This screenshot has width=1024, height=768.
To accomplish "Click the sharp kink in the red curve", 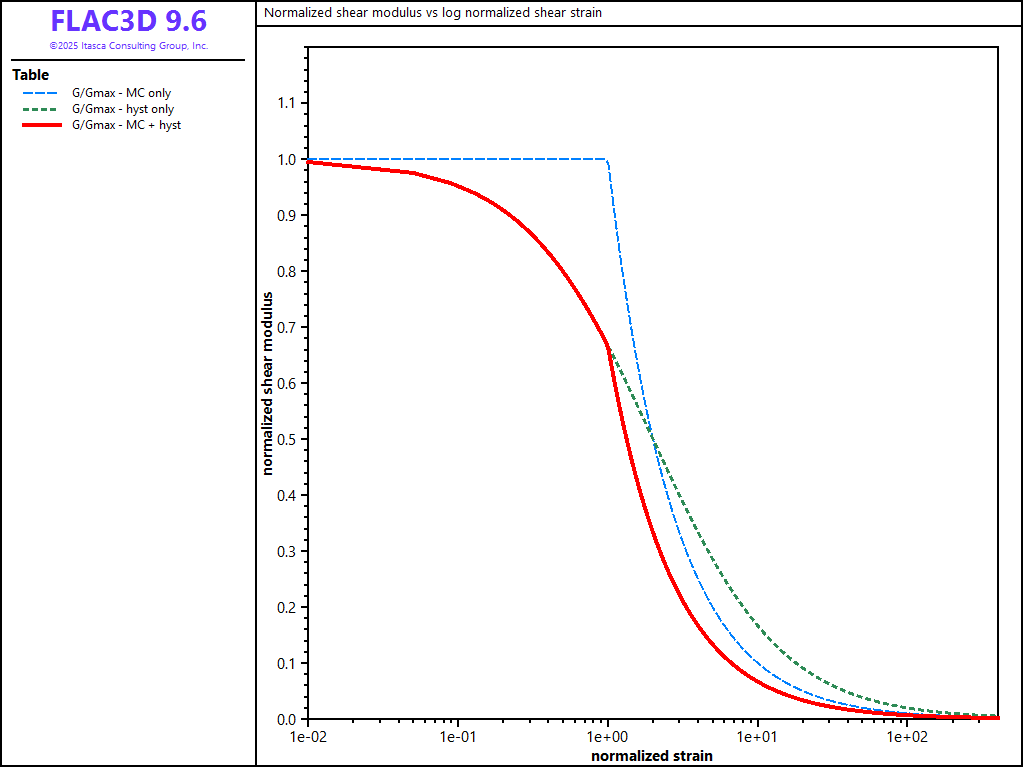I will (608, 346).
